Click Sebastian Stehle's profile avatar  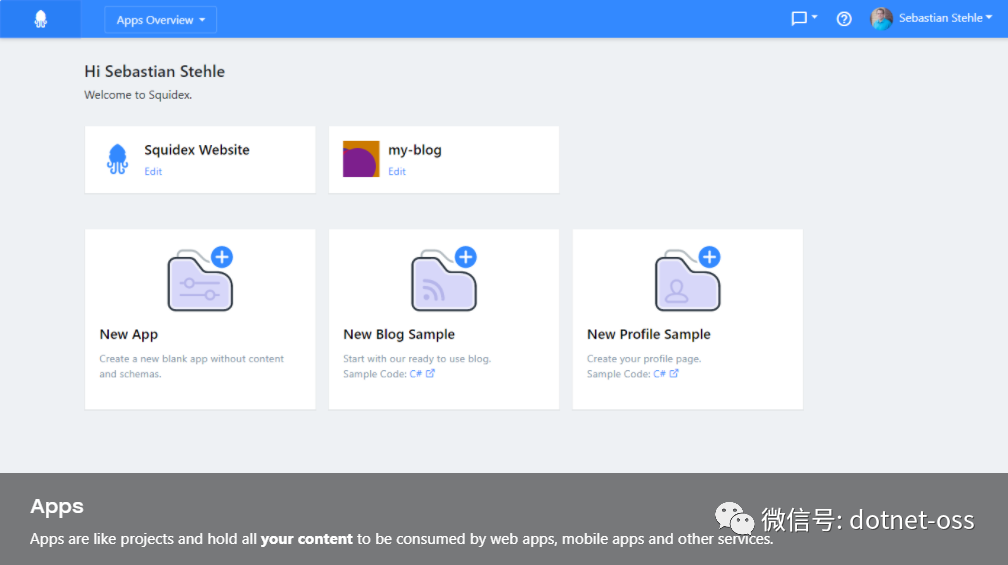click(881, 19)
